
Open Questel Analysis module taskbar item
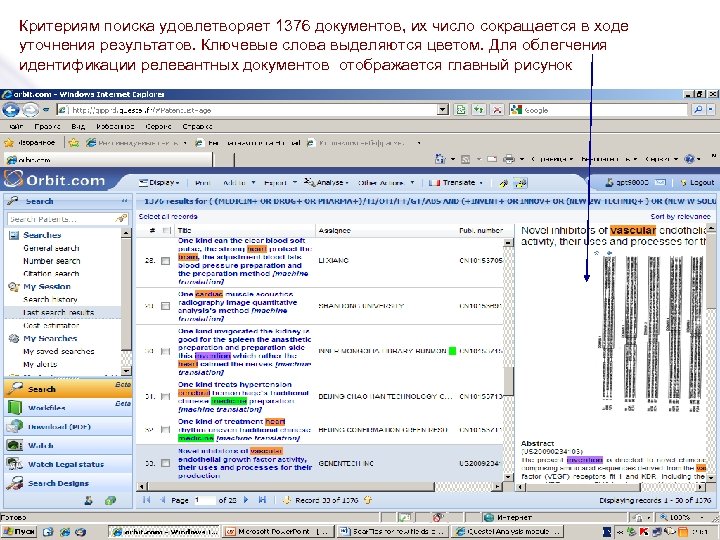pyautogui.click(x=507, y=532)
